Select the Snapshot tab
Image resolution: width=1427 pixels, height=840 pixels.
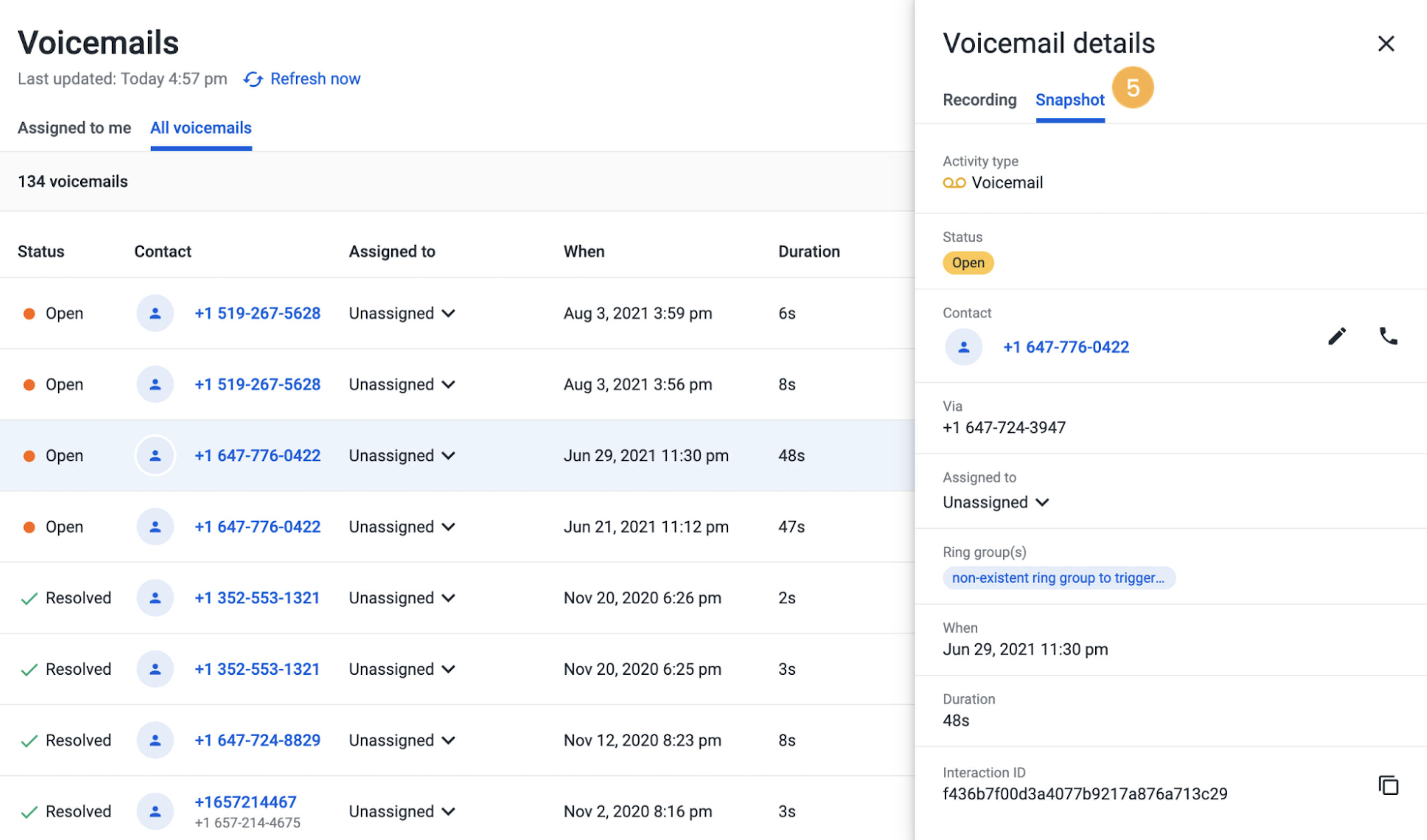click(1071, 100)
